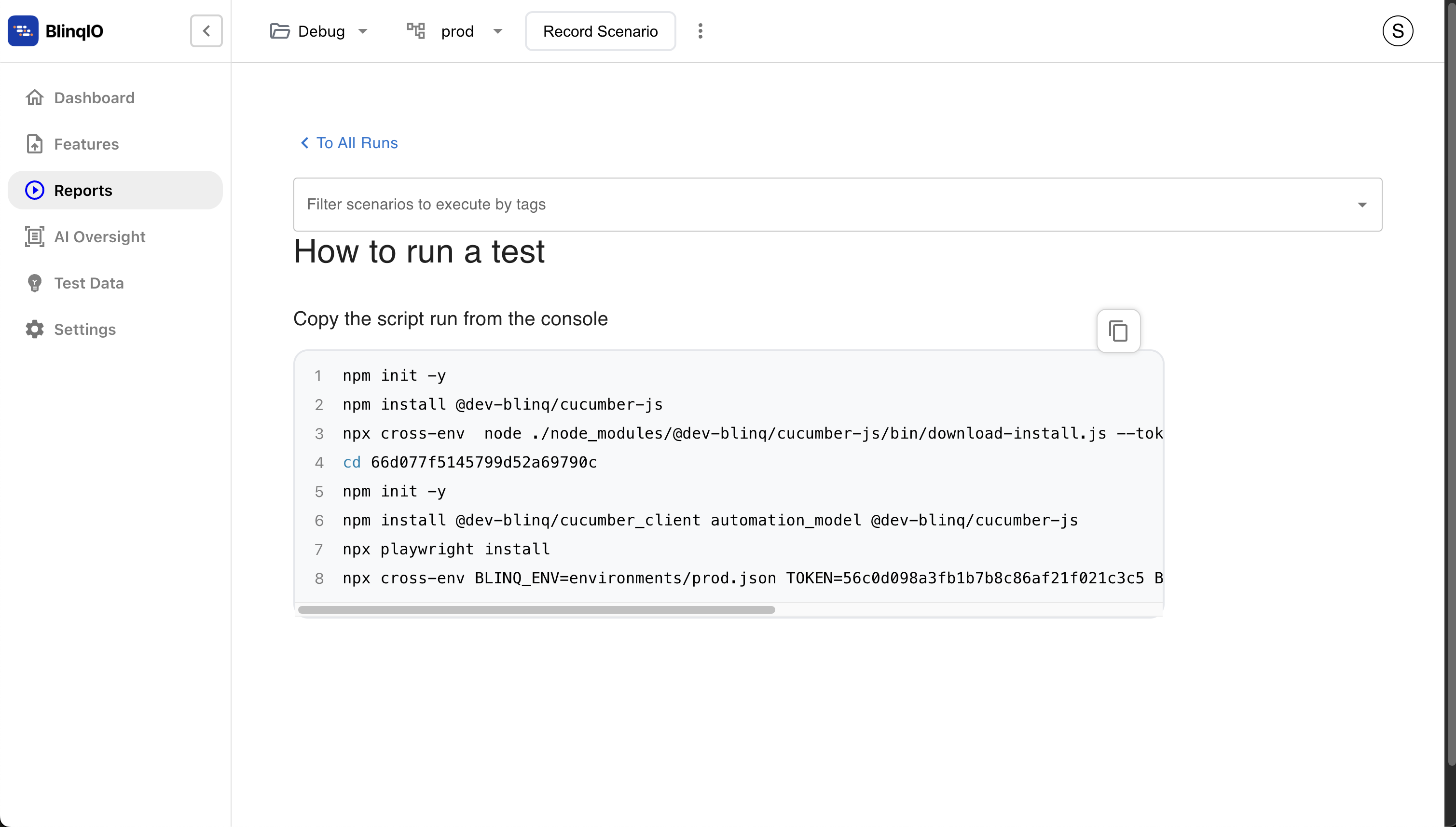The image size is (1456, 827).
Task: Go to Dashboard in the sidebar
Action: pos(115,97)
